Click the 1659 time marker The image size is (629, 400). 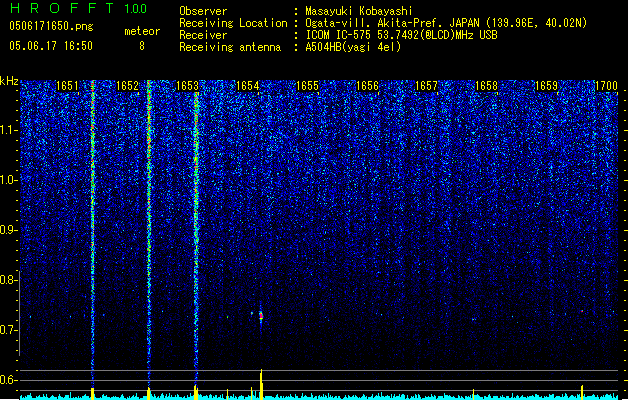(546, 86)
